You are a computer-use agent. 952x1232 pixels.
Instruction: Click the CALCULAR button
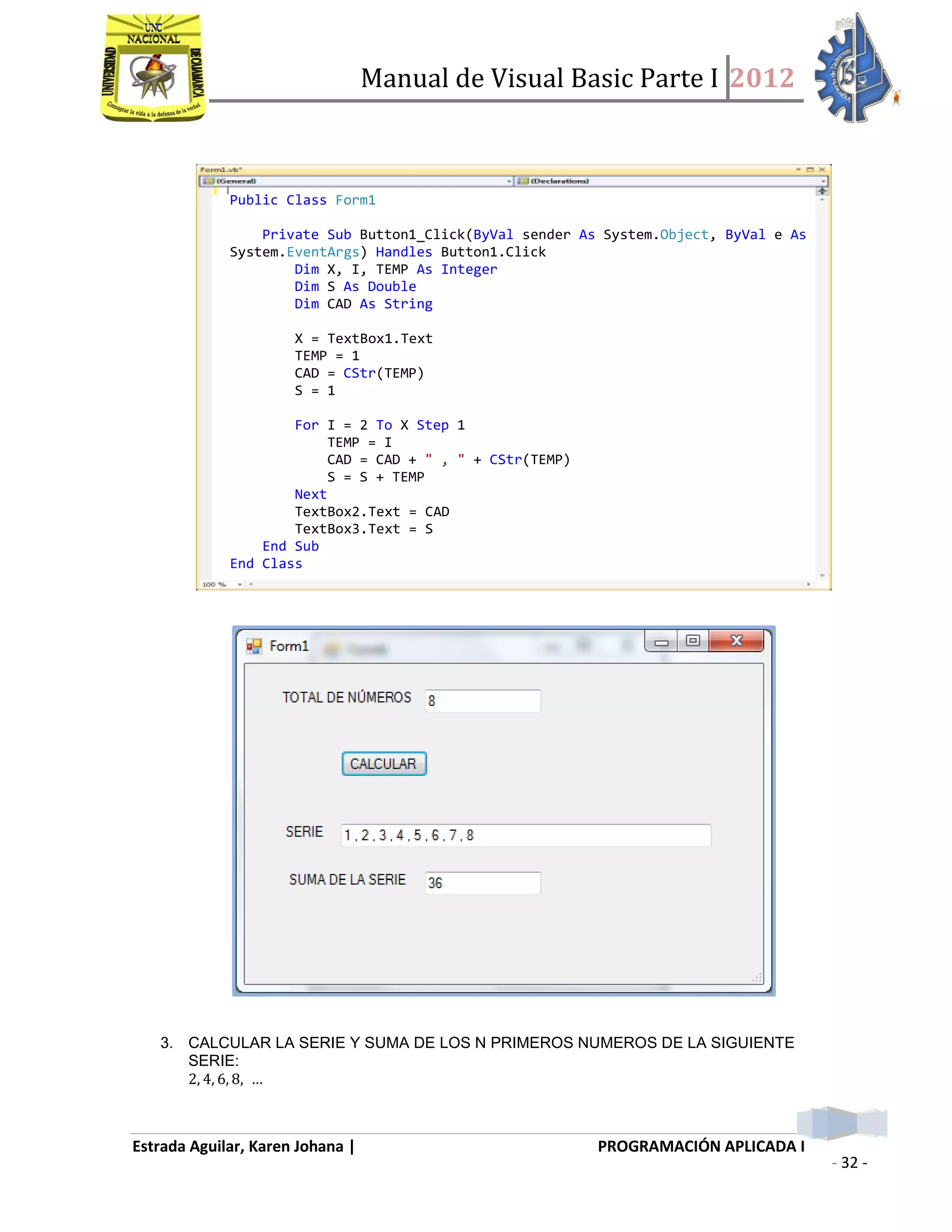coord(384,763)
